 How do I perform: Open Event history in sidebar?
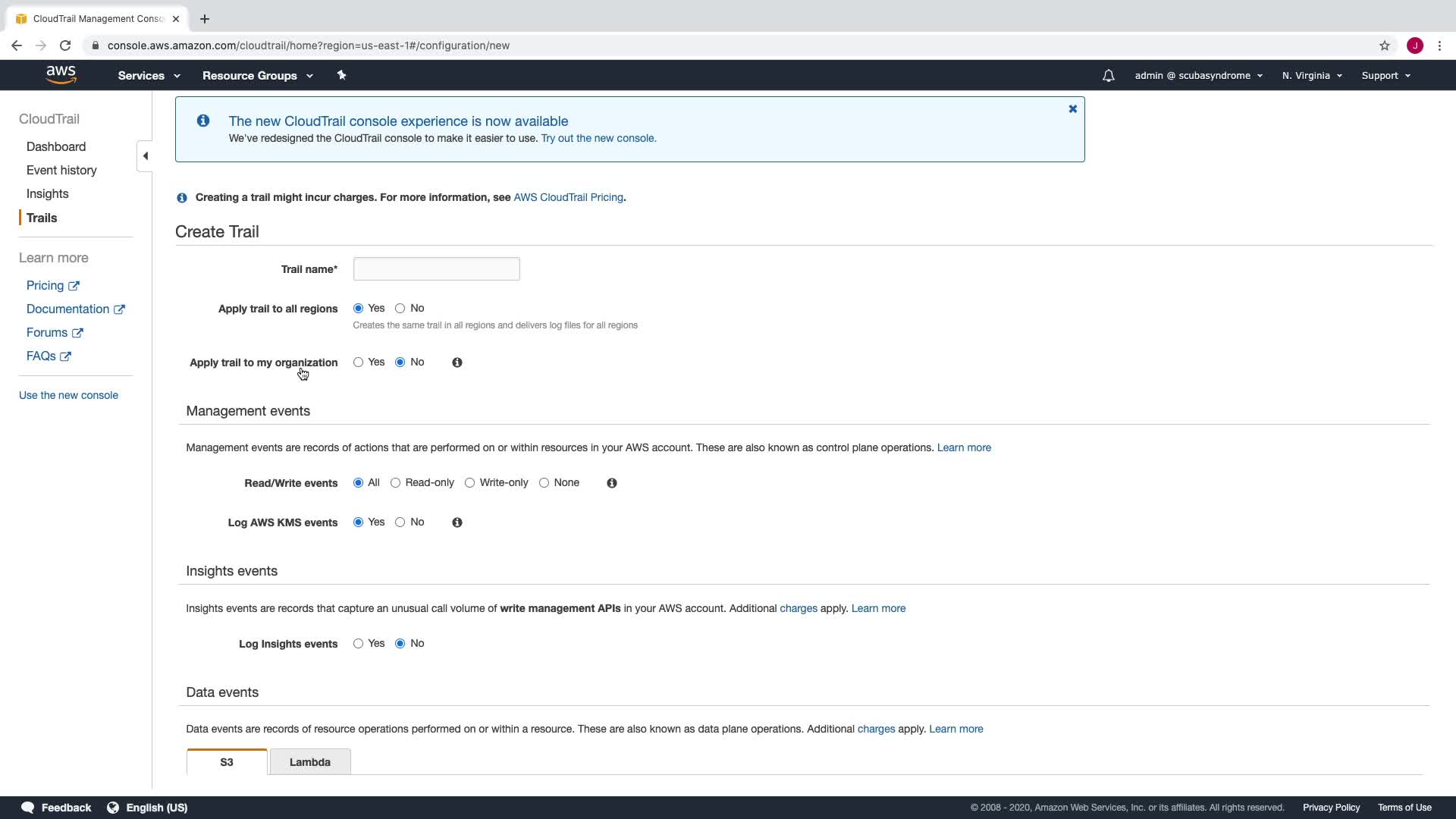(61, 171)
